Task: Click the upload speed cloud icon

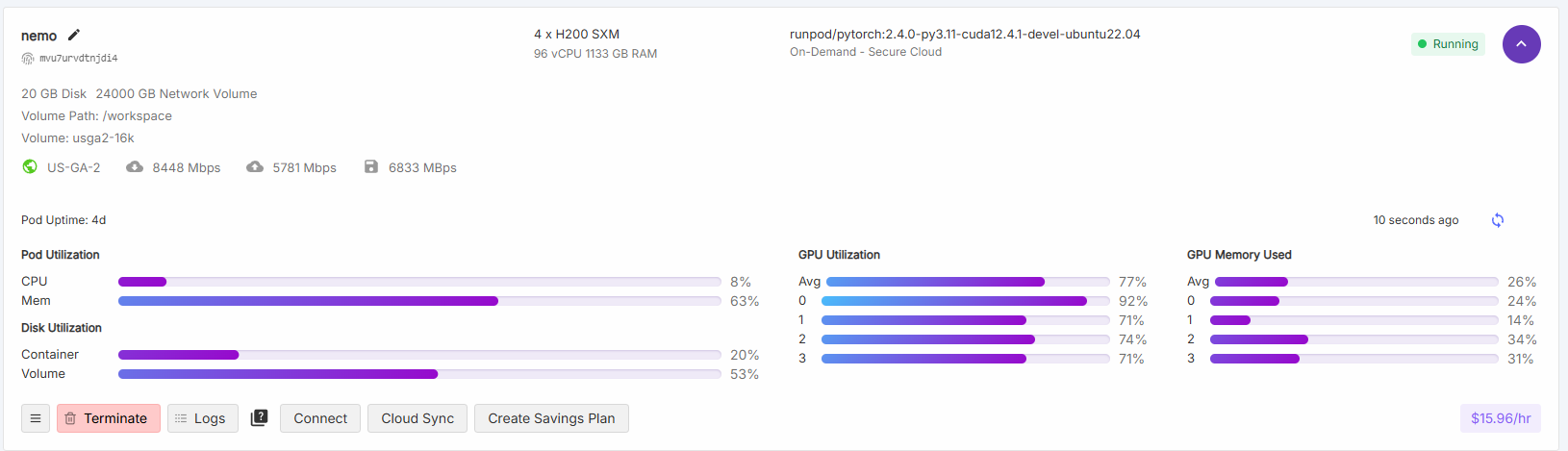Action: click(x=255, y=167)
